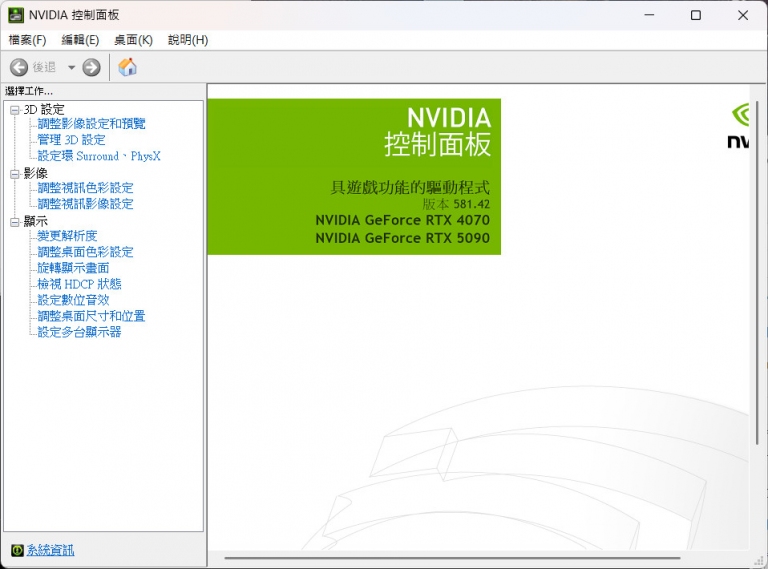Collapse the 顯示 tree node

click(x=14, y=221)
